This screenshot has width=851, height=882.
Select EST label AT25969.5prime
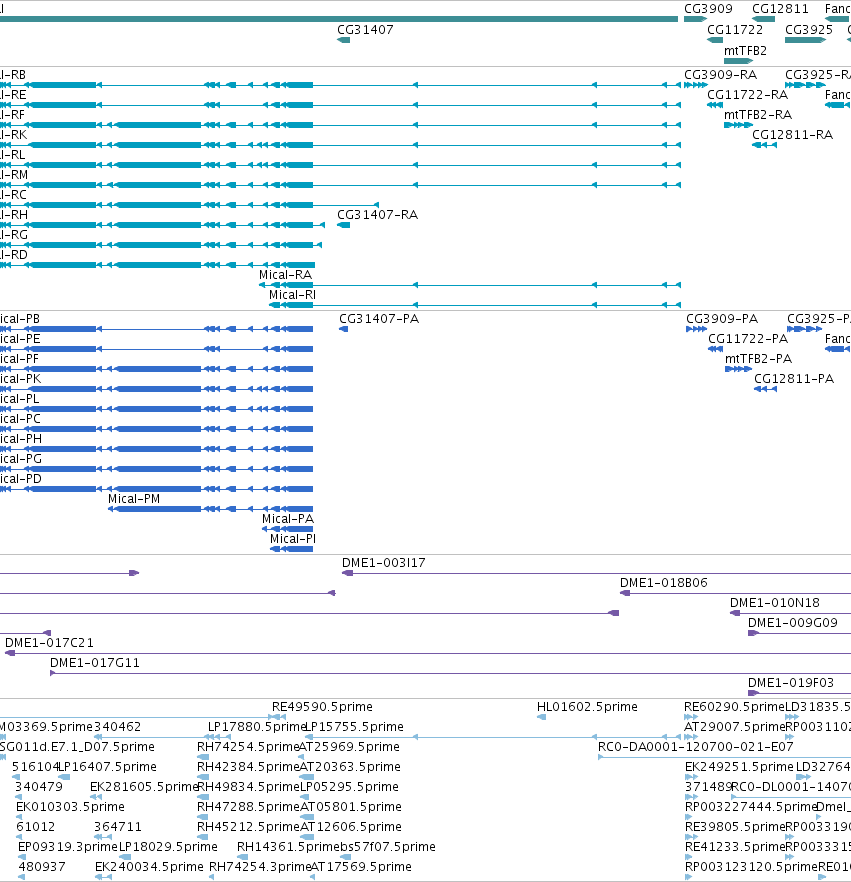349,747
